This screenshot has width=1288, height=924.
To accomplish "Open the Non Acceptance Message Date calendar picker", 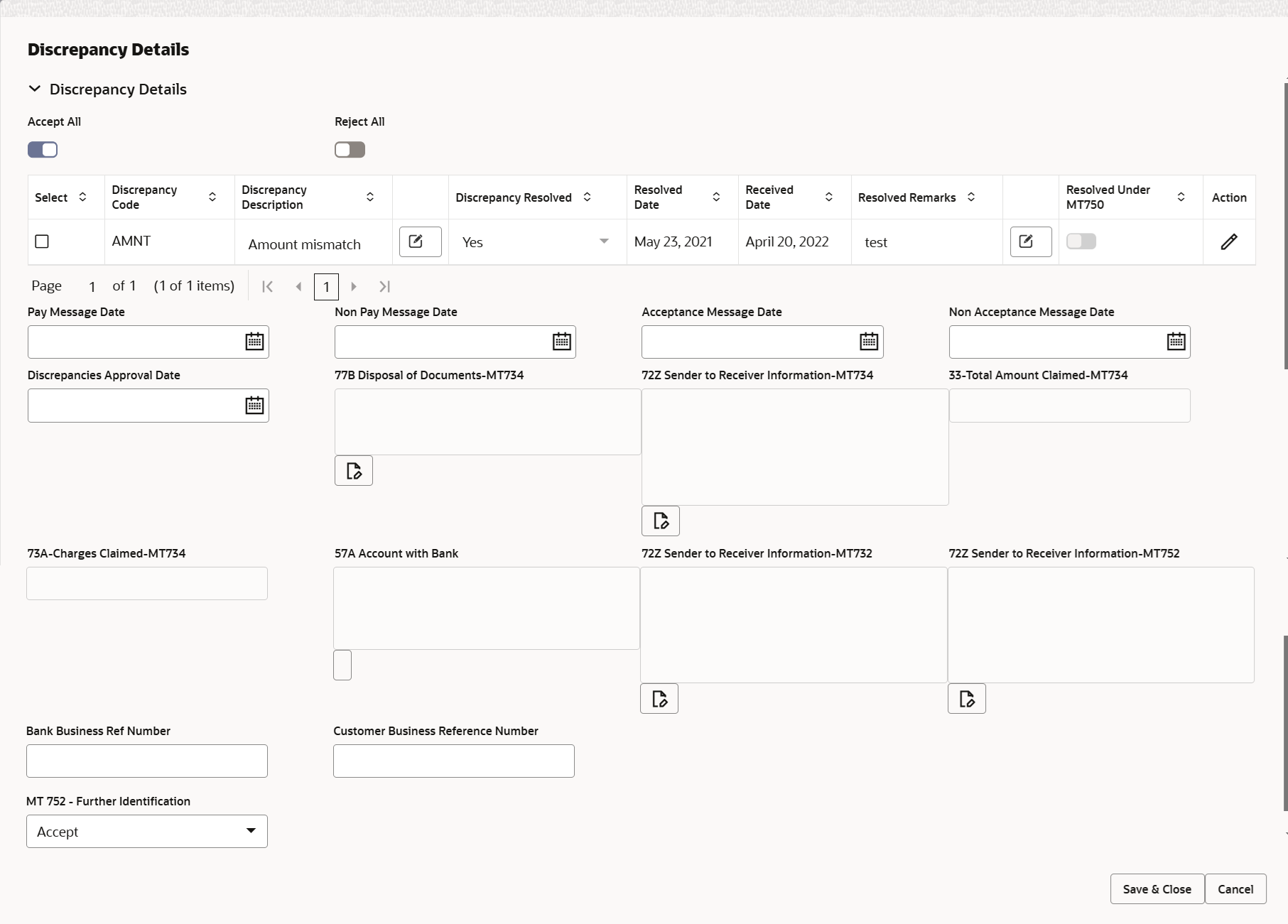I will (1176, 342).
